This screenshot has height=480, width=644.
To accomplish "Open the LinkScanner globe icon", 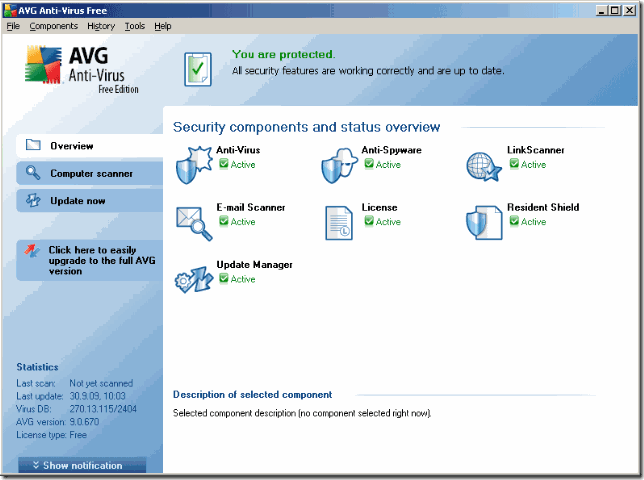I will 484,166.
